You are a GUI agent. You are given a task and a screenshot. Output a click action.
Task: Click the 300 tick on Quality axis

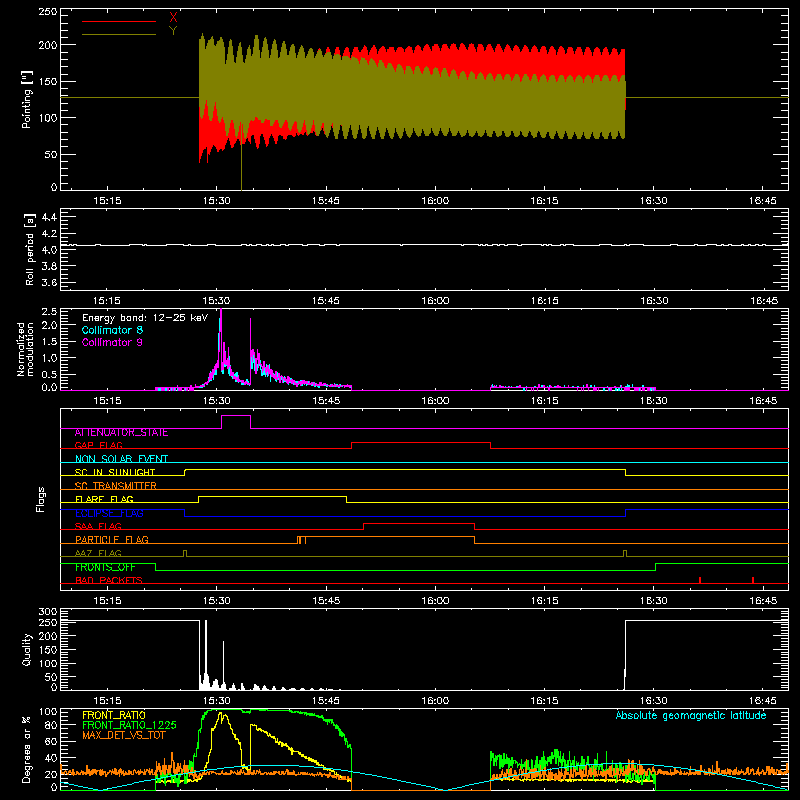47,612
